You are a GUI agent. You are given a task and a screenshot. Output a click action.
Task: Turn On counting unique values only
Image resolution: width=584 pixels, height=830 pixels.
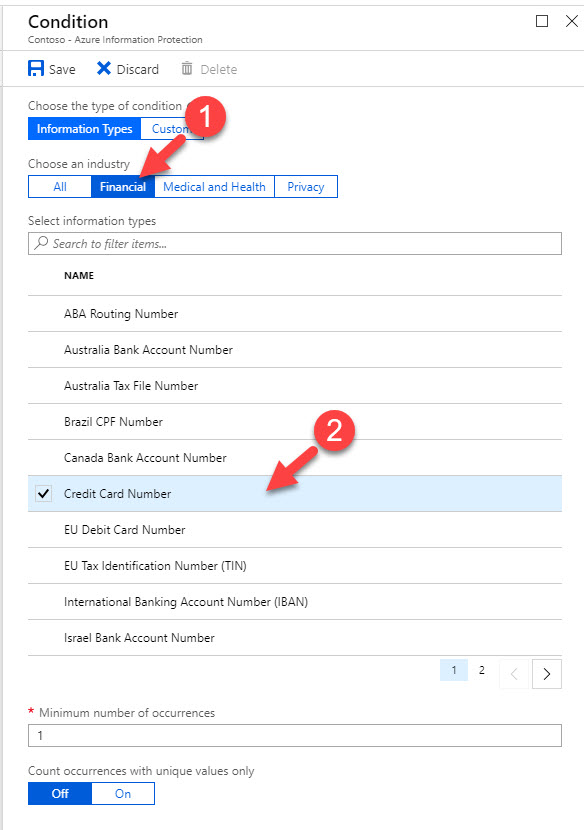[x=122, y=793]
